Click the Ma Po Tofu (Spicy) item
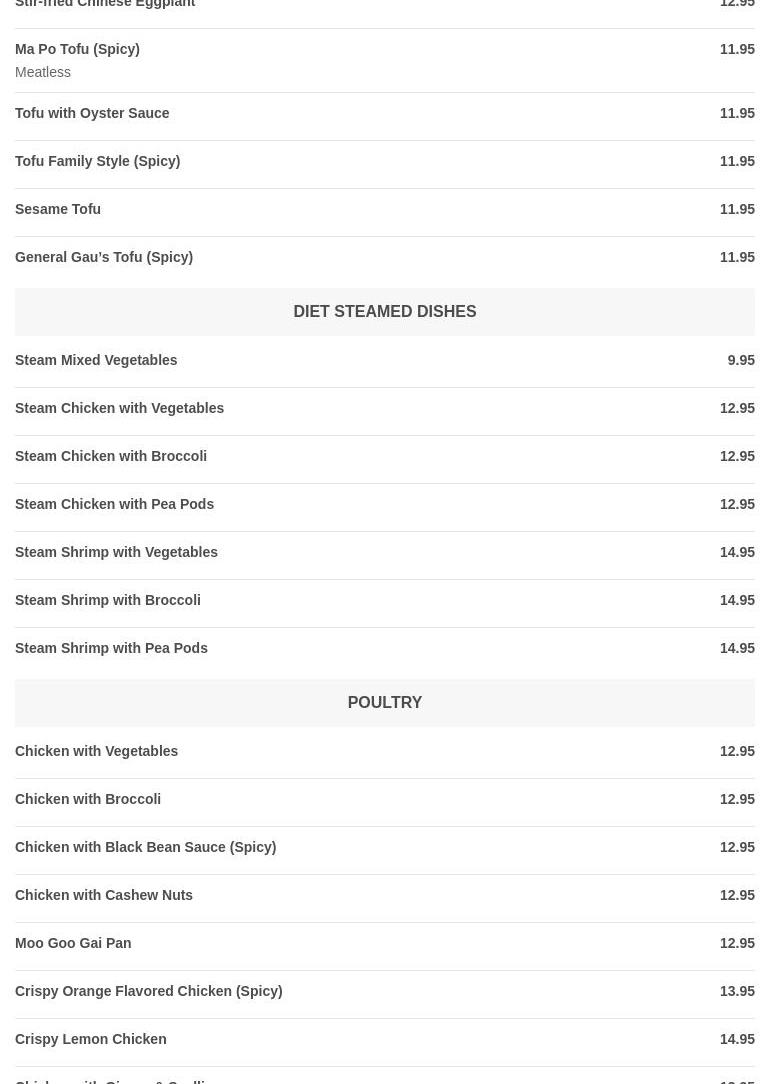Image resolution: width=770 pixels, height=1084 pixels. tap(77, 49)
